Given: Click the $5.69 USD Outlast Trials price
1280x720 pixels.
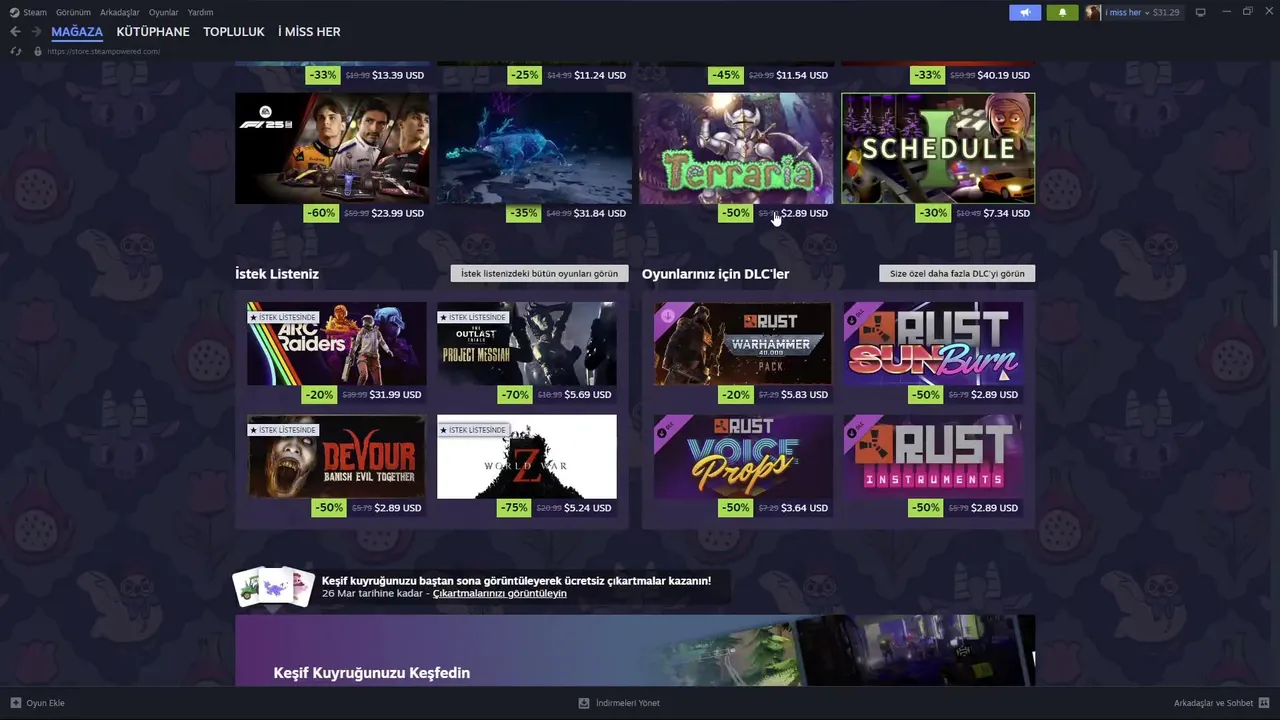Looking at the screenshot, I should (588, 395).
